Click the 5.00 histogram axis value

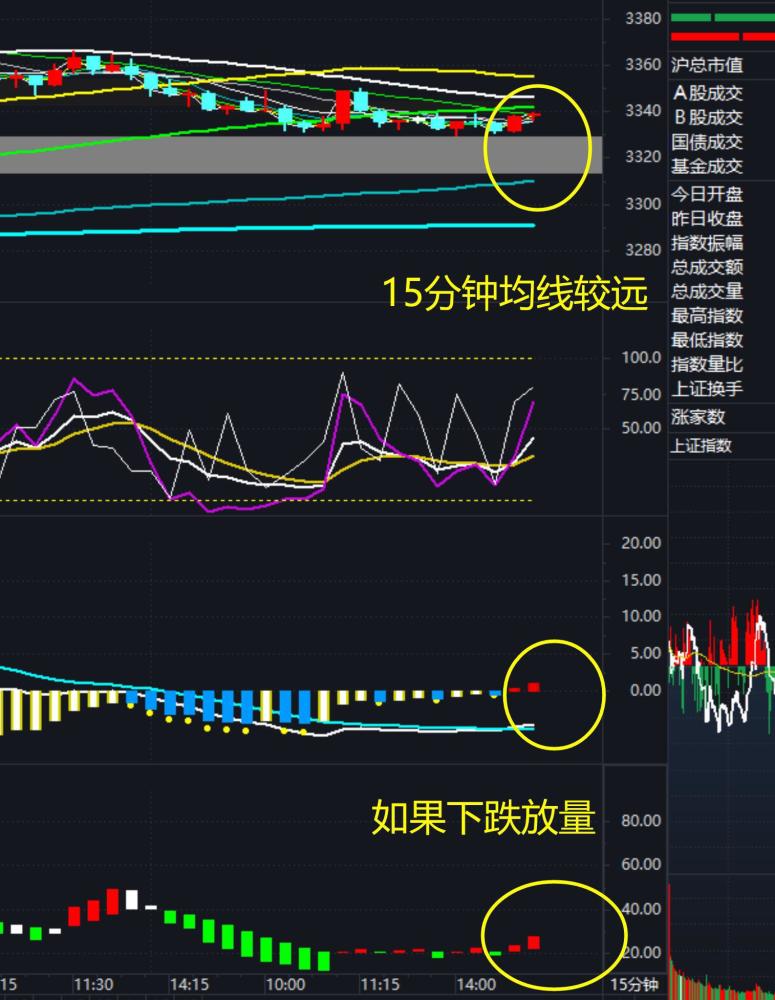click(646, 653)
